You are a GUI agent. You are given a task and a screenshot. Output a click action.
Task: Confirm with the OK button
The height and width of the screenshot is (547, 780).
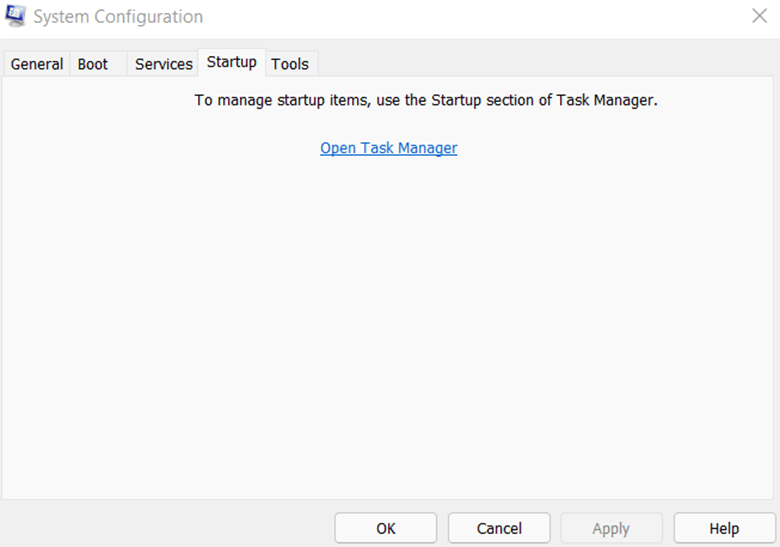[386, 528]
